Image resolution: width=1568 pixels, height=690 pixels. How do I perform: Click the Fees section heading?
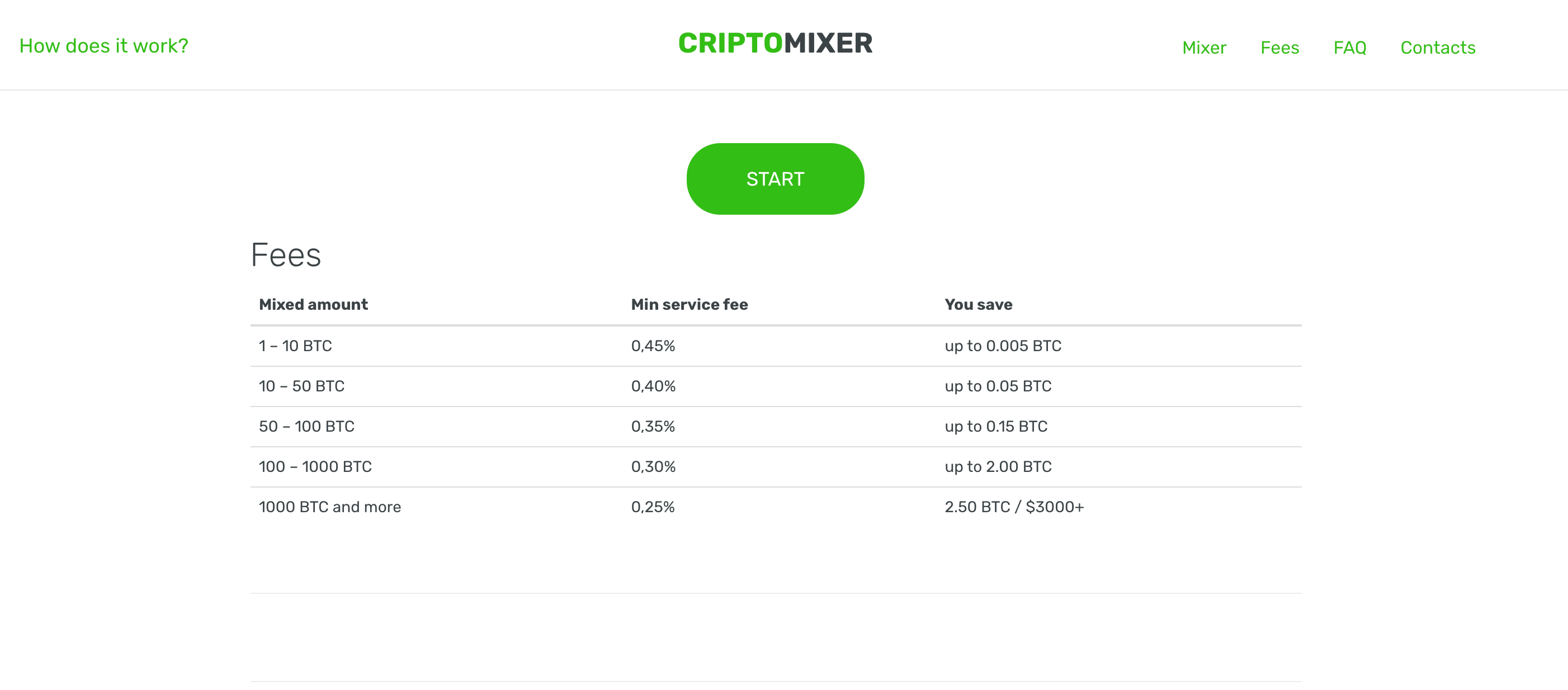pos(286,255)
